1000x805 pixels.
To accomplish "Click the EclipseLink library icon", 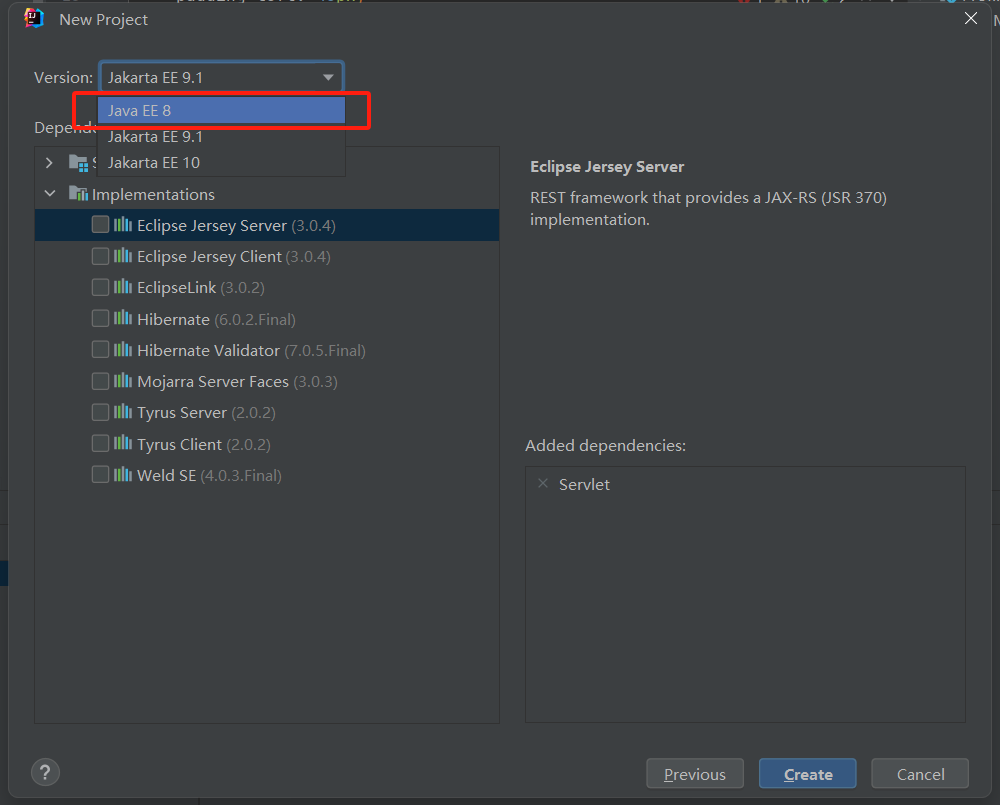I will tap(122, 287).
